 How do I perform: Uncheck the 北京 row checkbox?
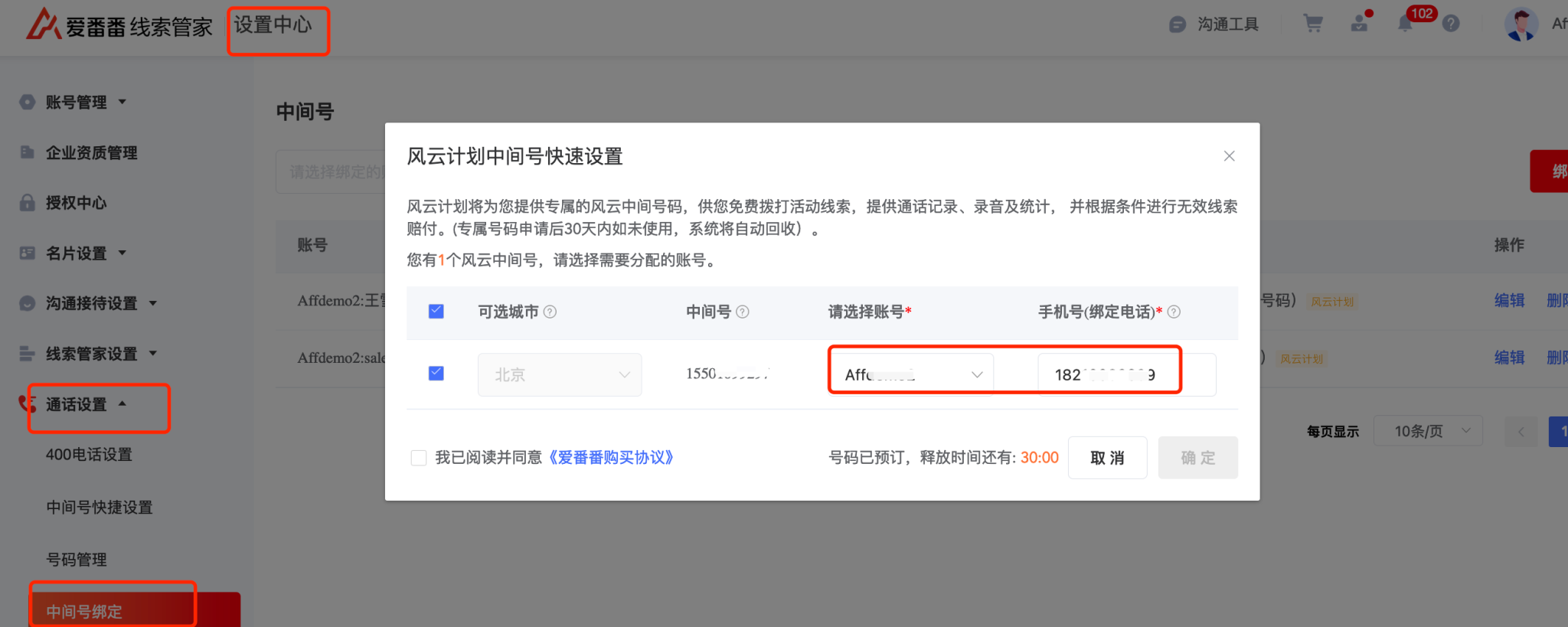pos(436,374)
